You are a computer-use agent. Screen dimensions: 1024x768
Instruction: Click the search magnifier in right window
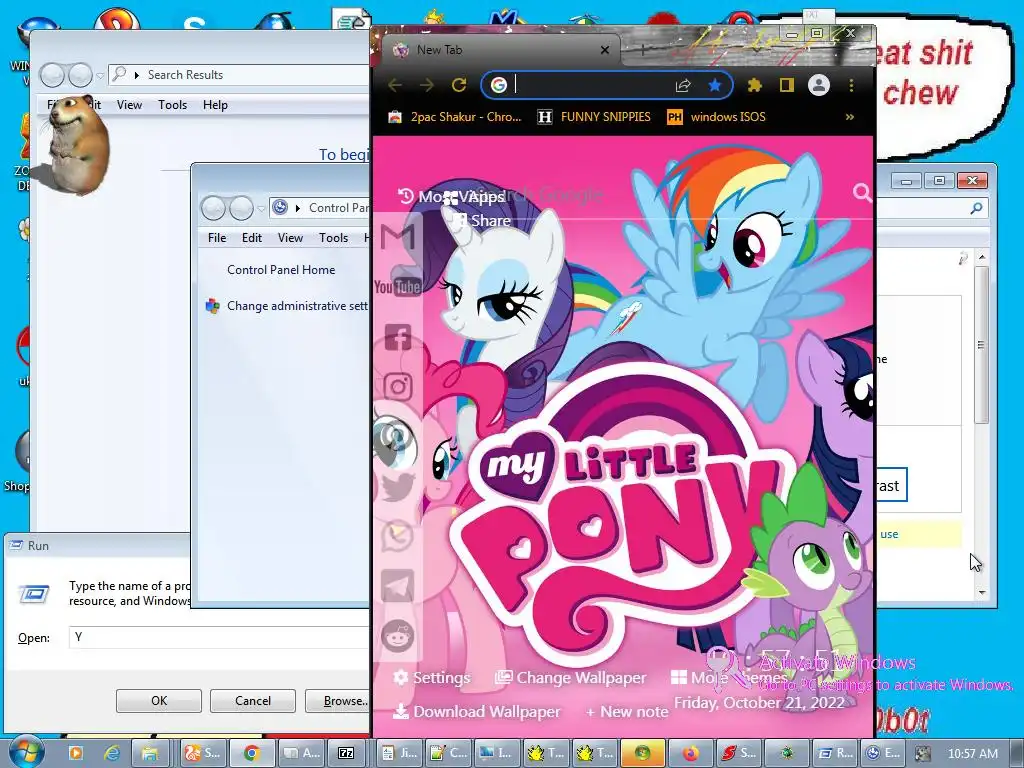976,208
